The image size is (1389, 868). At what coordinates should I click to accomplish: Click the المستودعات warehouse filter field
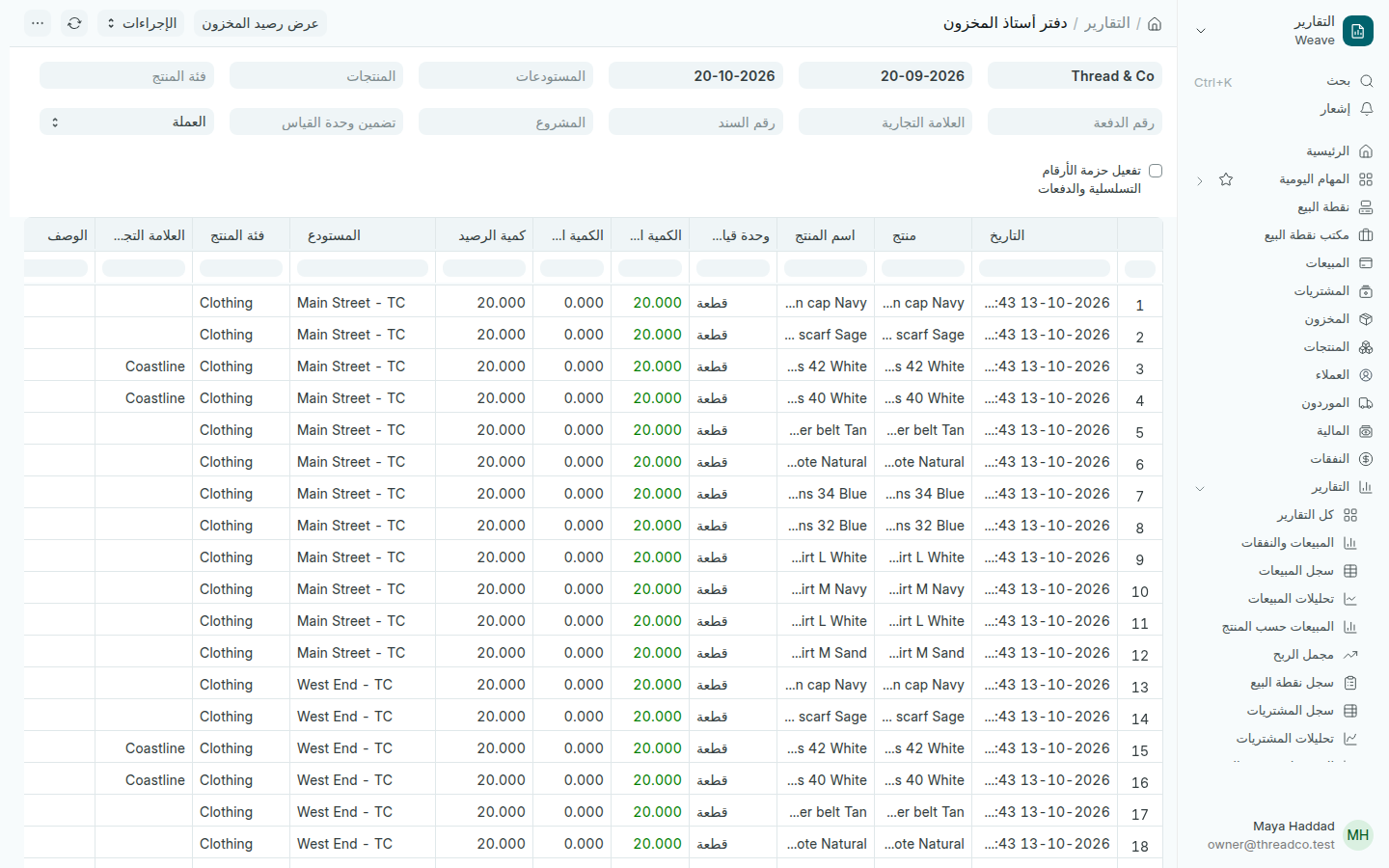click(x=505, y=76)
